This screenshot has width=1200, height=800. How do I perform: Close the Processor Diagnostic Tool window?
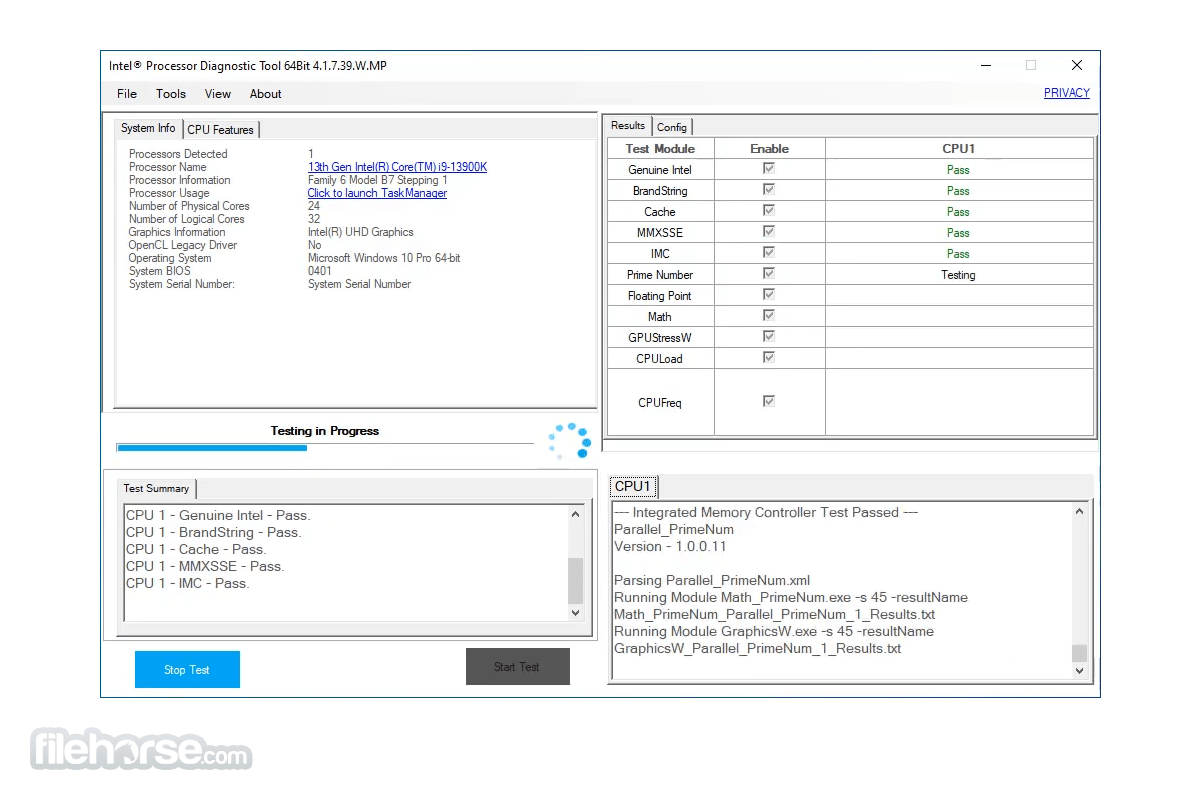click(x=1077, y=65)
